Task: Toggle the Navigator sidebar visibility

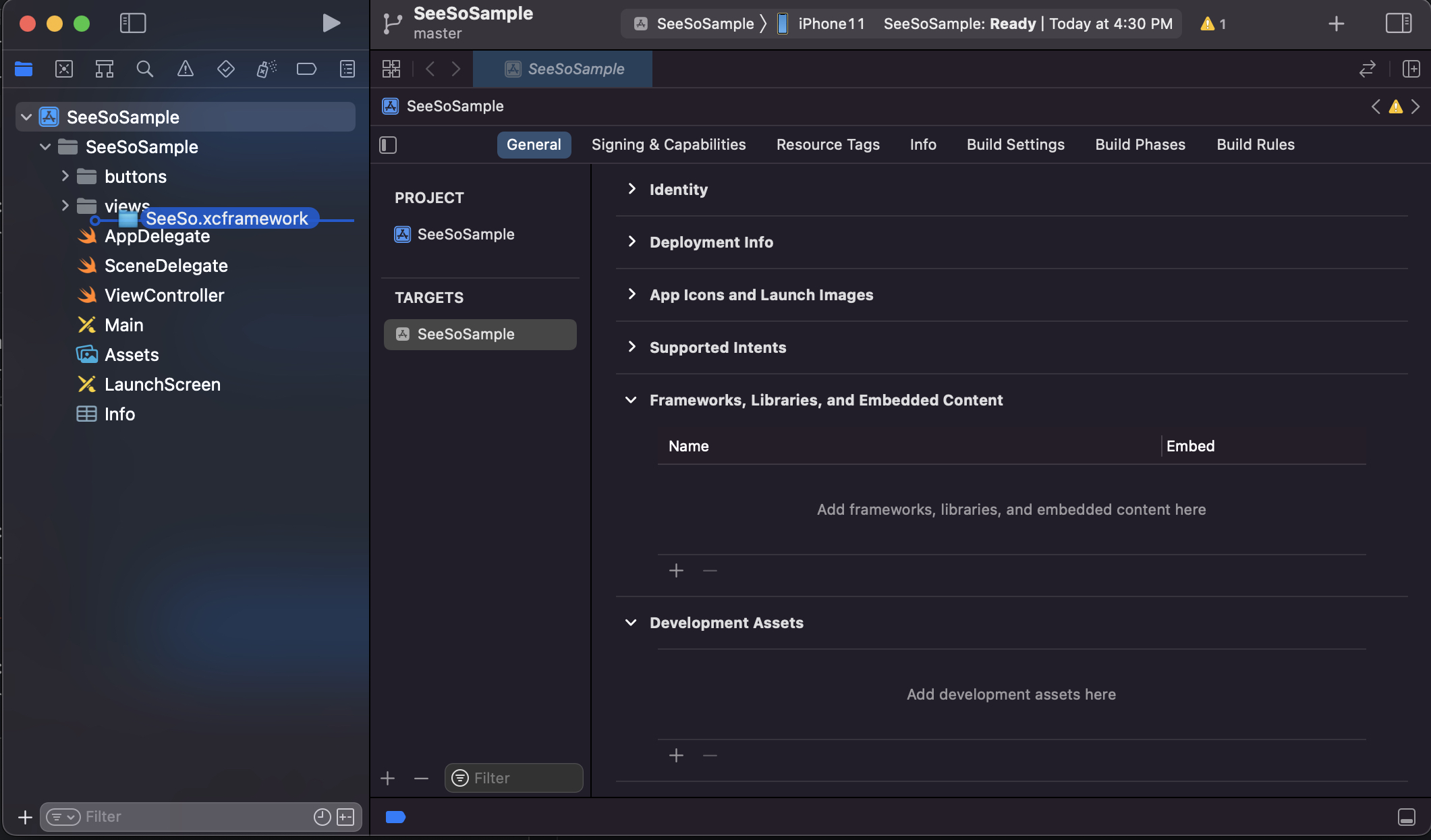Action: coord(133,23)
